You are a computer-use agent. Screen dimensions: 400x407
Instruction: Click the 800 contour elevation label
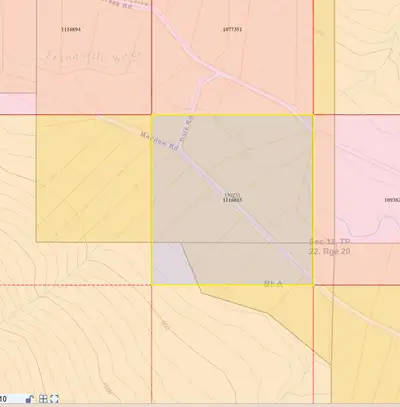point(165,325)
